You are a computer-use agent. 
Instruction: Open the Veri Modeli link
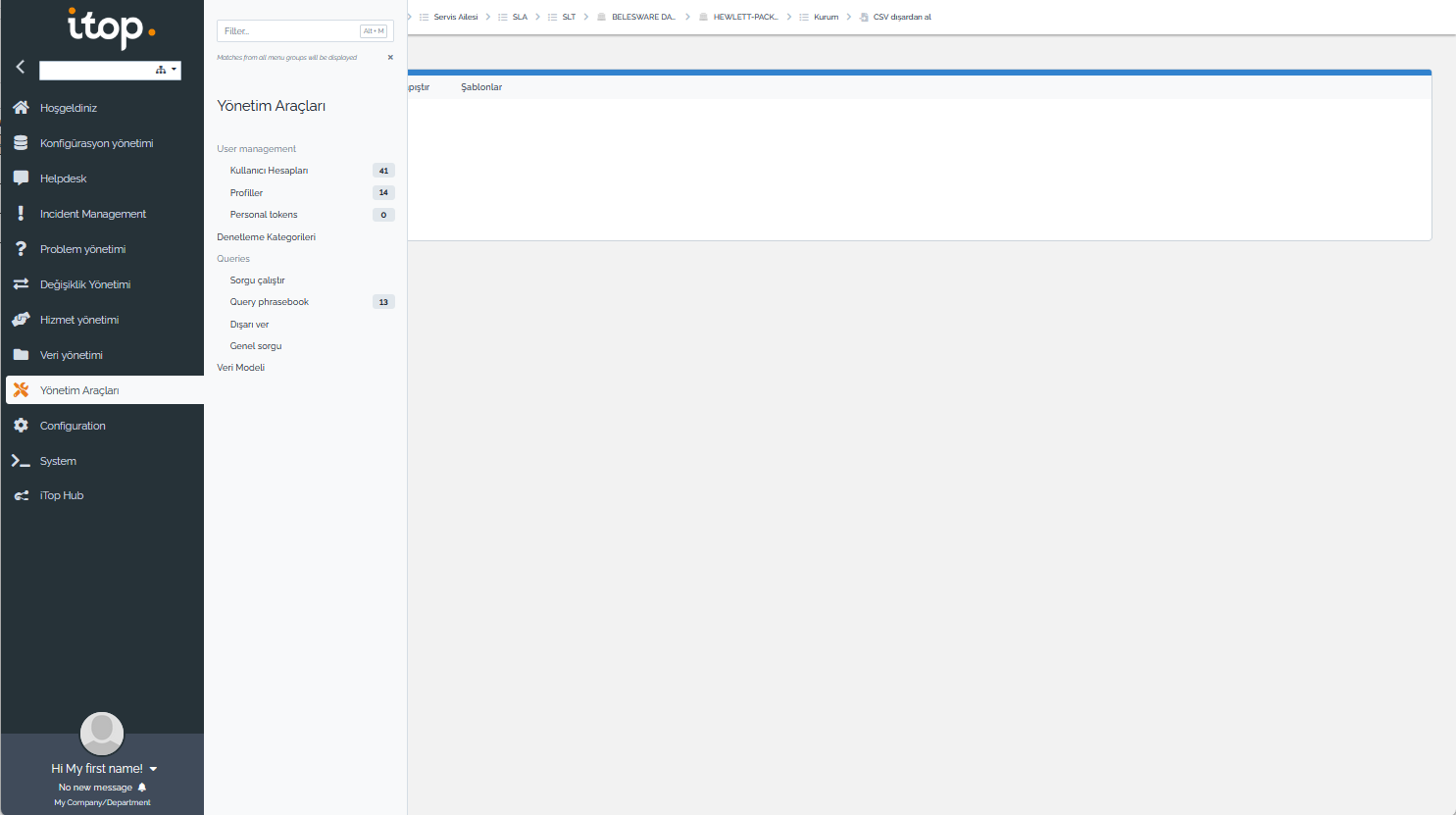tap(240, 368)
